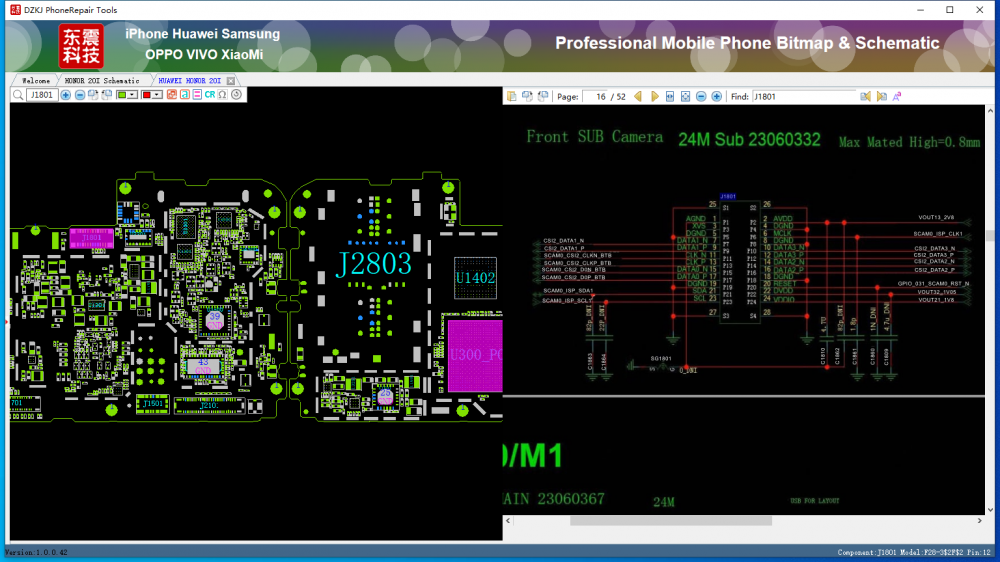This screenshot has height=562, width=1000.
Task: Click the omega resistance icon in bitmap toolbar
Action: click(222, 95)
